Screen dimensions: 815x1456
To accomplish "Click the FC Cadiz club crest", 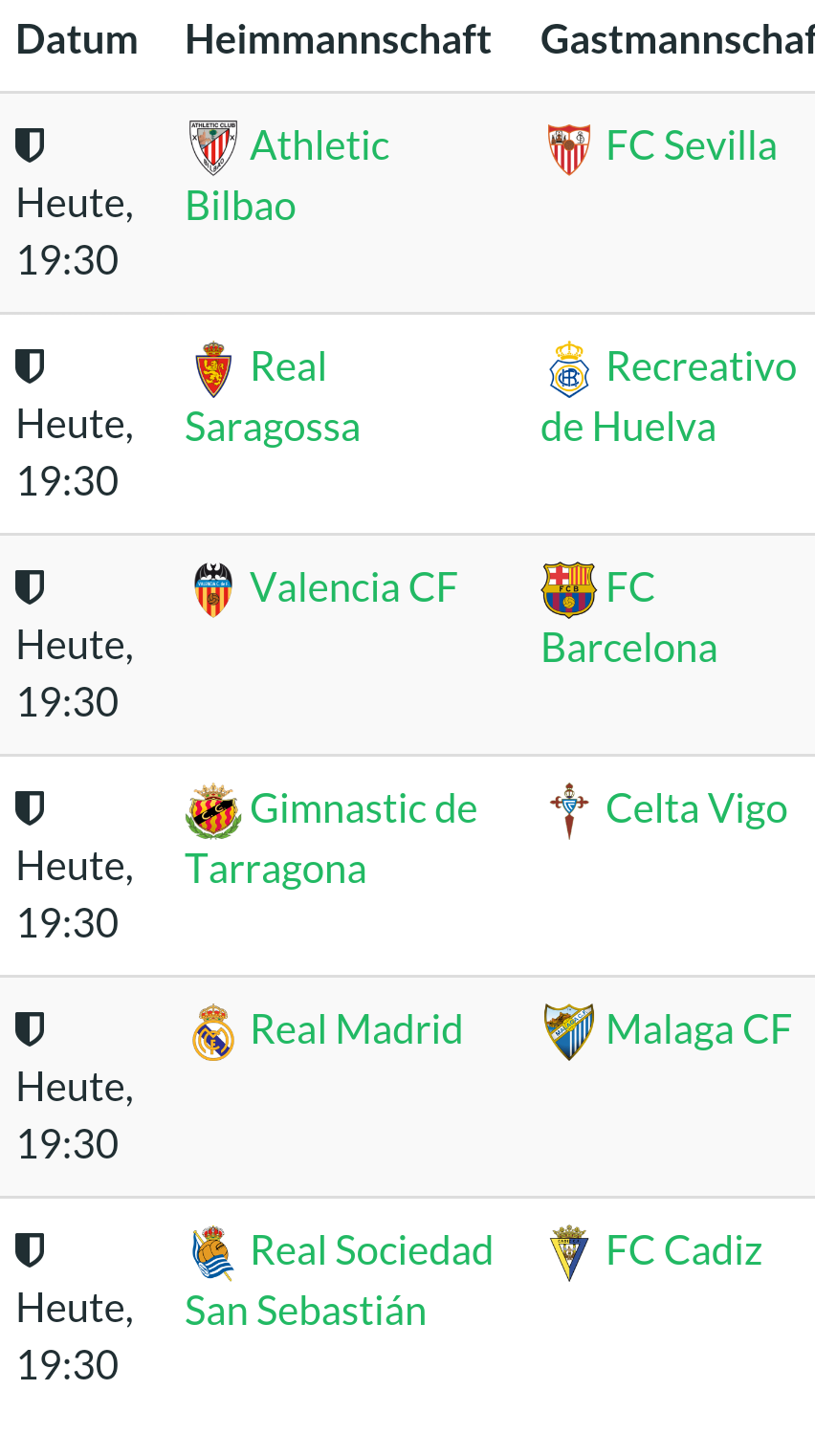I will (x=569, y=1253).
